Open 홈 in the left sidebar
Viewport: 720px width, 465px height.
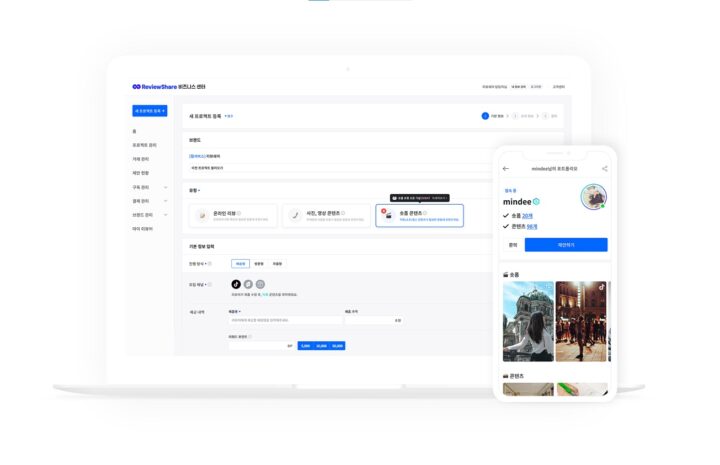(x=134, y=131)
